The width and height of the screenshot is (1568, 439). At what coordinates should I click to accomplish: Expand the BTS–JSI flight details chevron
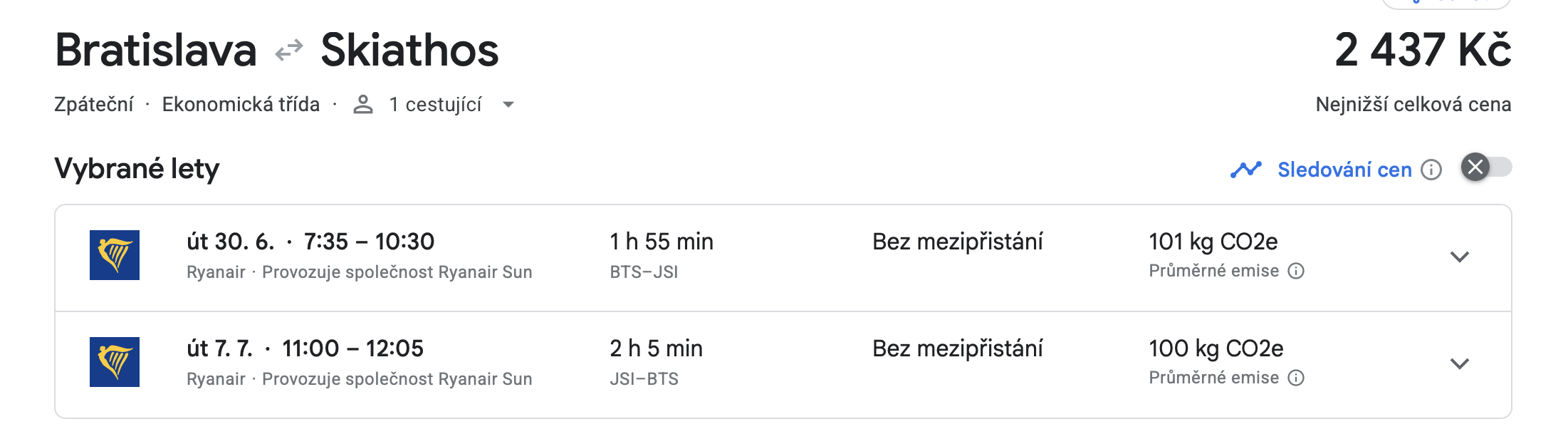click(x=1460, y=257)
